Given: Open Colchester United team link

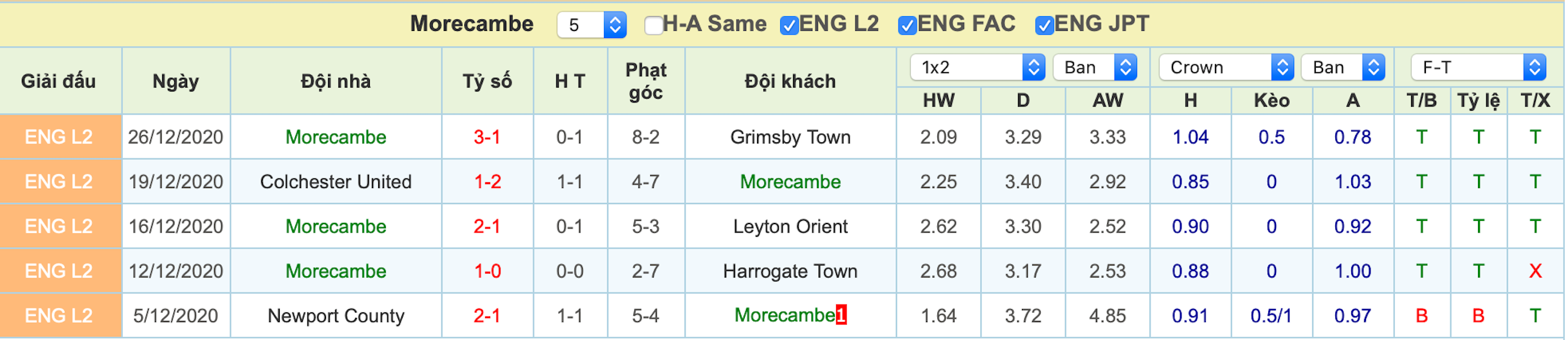Looking at the screenshot, I should point(336,182).
